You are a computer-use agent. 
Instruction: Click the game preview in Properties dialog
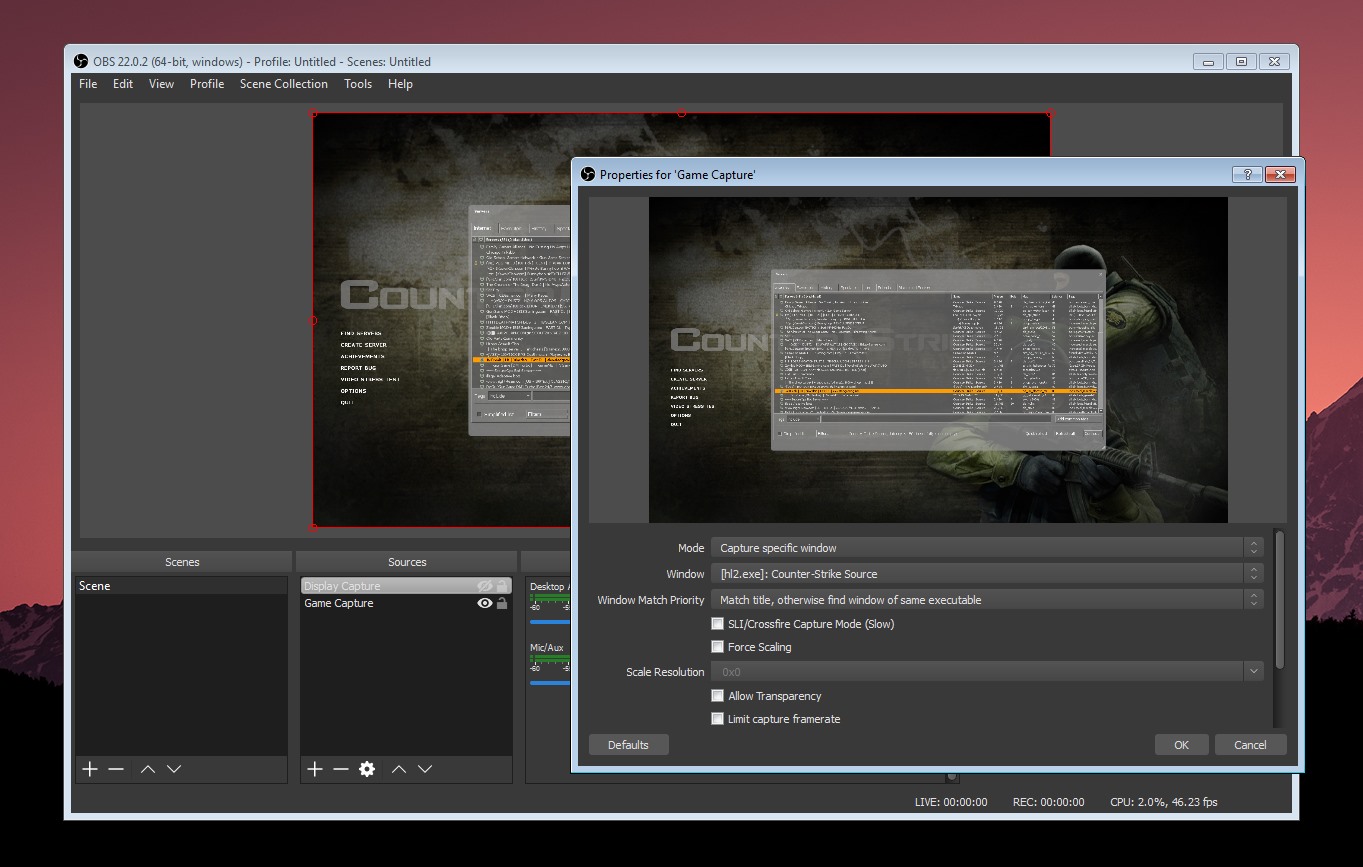coord(938,360)
